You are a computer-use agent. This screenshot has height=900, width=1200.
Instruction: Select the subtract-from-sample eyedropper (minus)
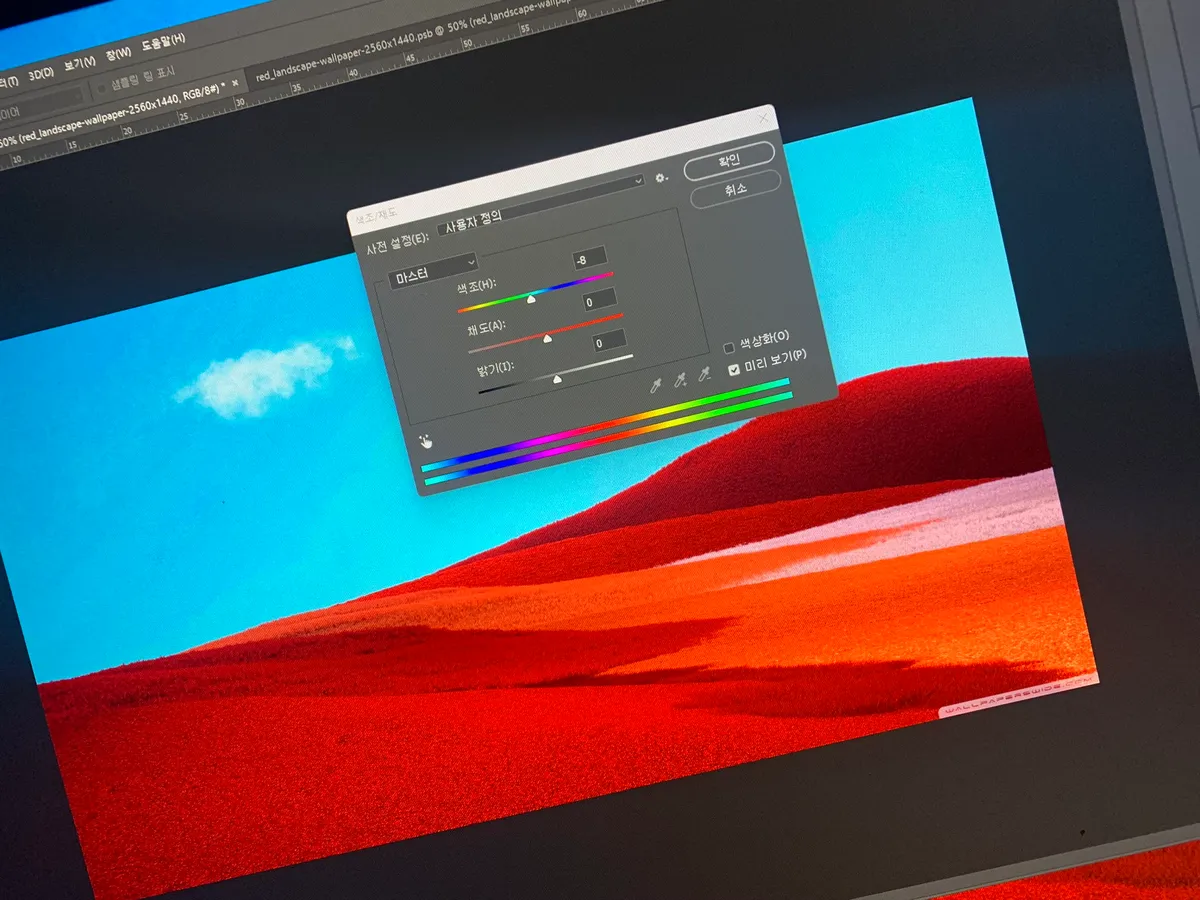click(x=704, y=374)
